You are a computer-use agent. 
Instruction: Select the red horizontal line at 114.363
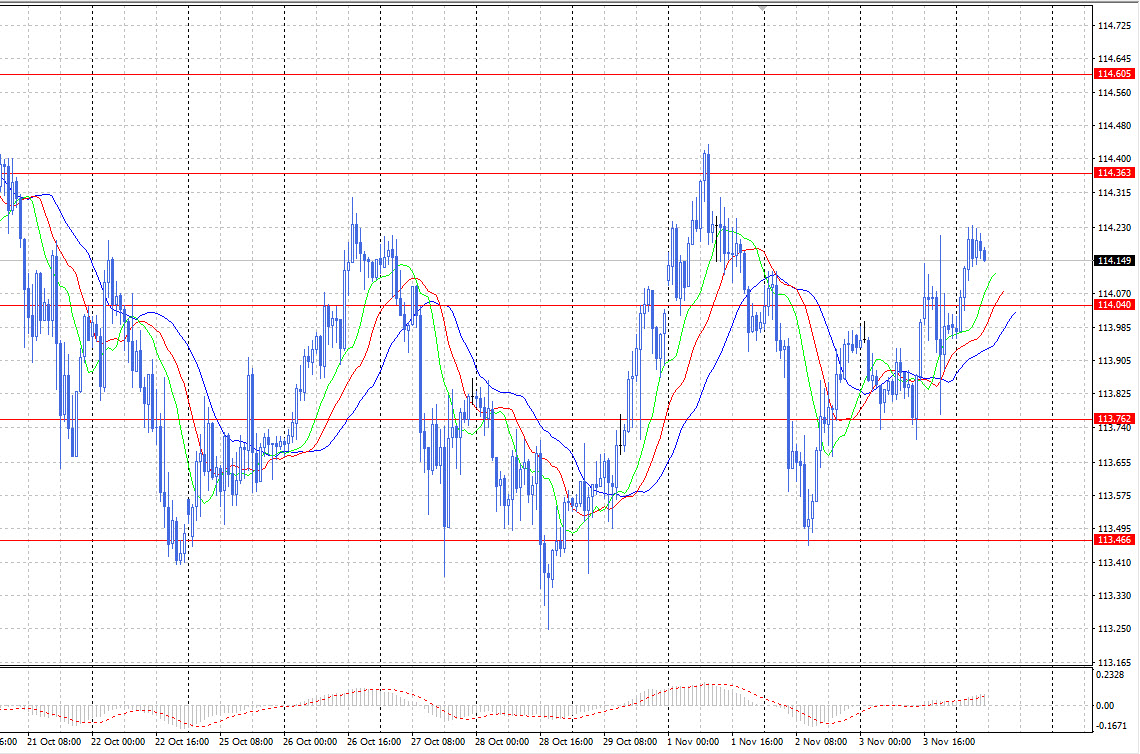pyautogui.click(x=546, y=173)
